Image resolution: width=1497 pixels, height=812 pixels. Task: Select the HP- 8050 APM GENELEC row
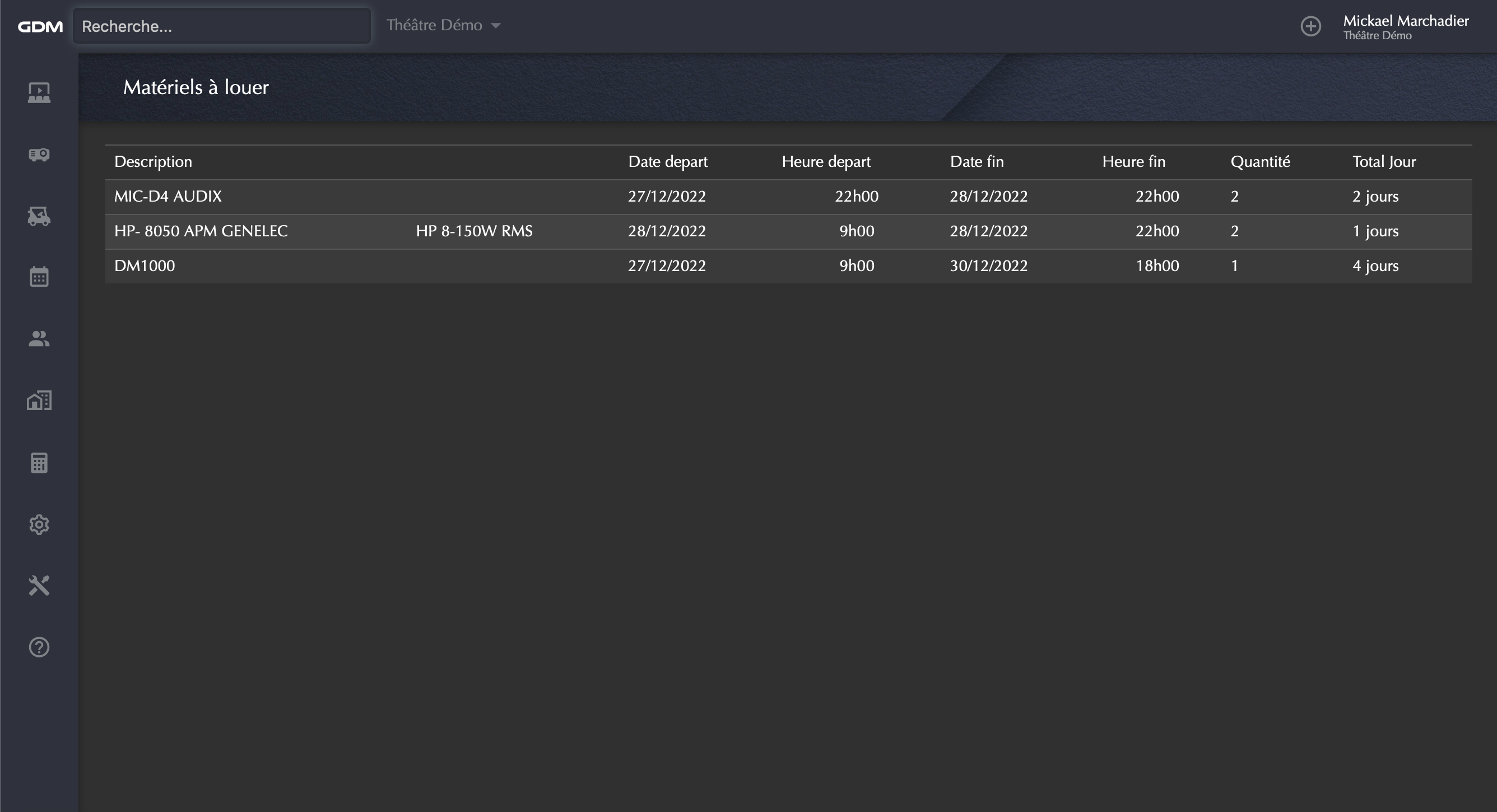(x=788, y=231)
